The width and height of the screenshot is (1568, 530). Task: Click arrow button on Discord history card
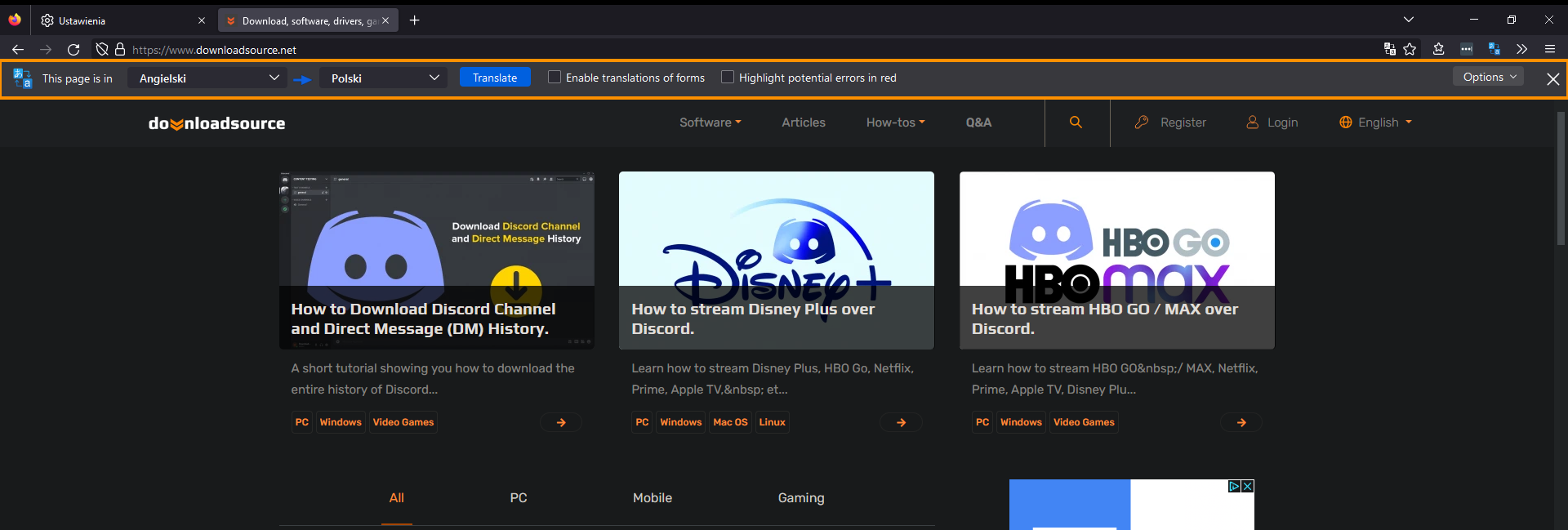coord(561,422)
